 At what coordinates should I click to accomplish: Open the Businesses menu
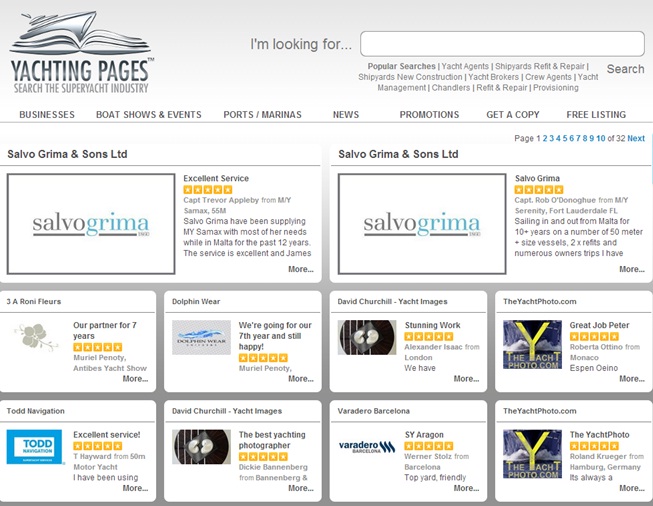coord(47,115)
